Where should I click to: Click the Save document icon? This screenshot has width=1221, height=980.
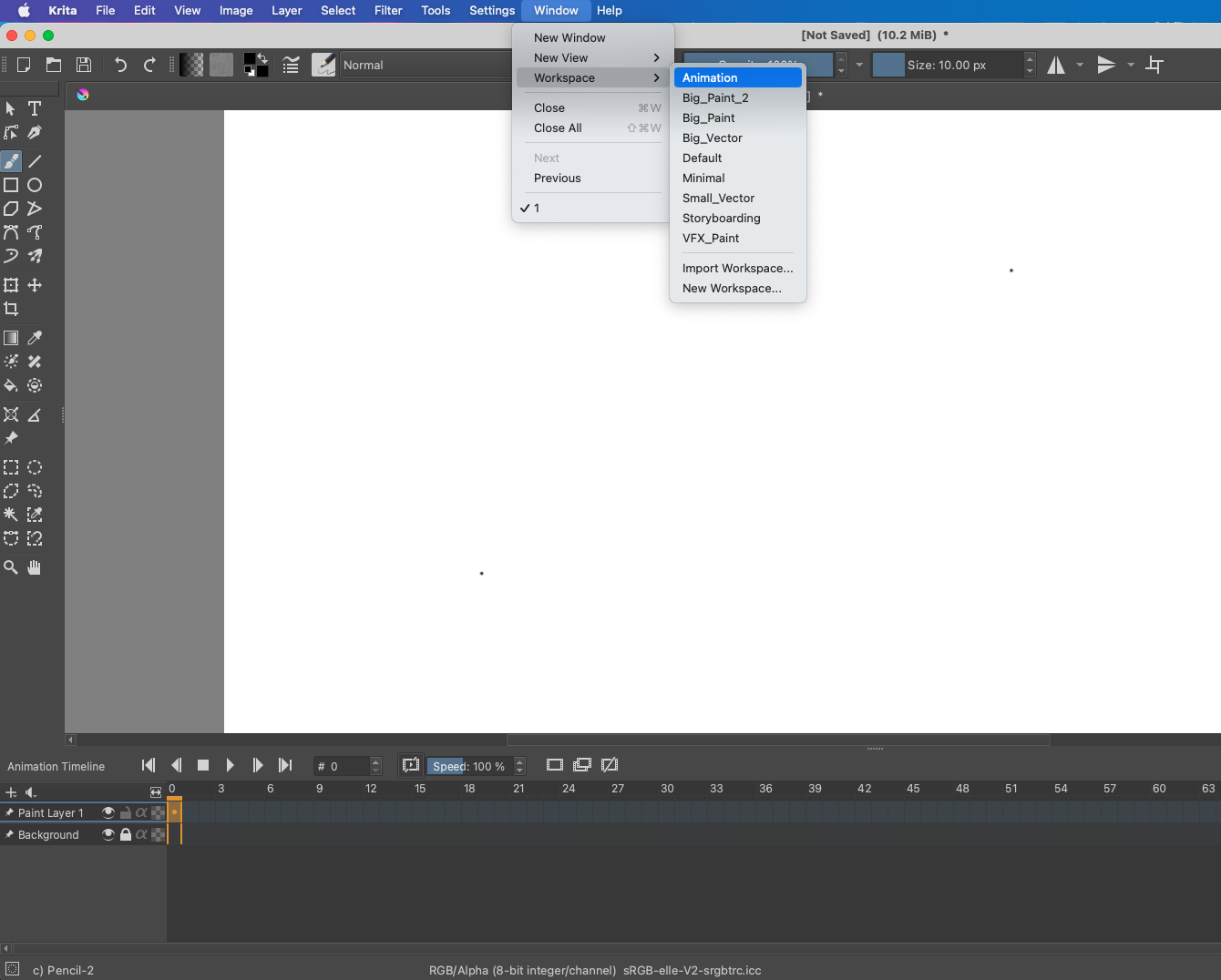[84, 65]
